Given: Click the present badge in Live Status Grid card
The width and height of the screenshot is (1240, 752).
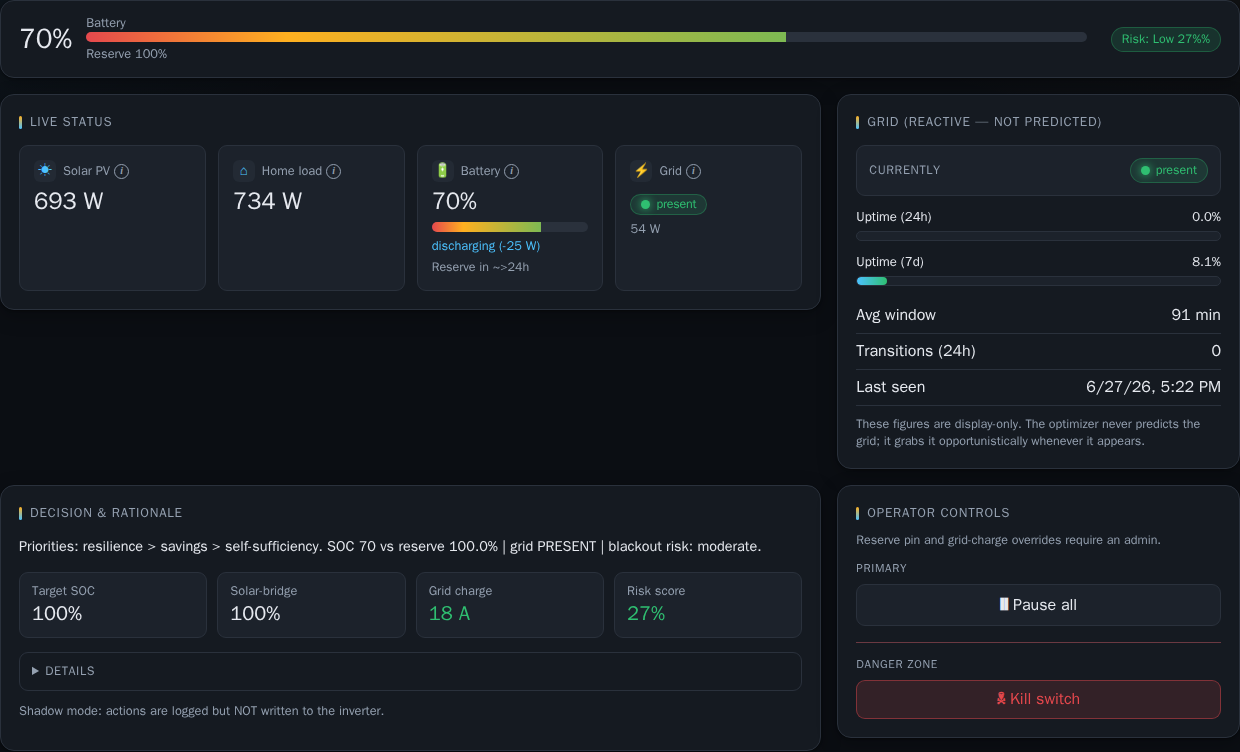Looking at the screenshot, I should (668, 204).
